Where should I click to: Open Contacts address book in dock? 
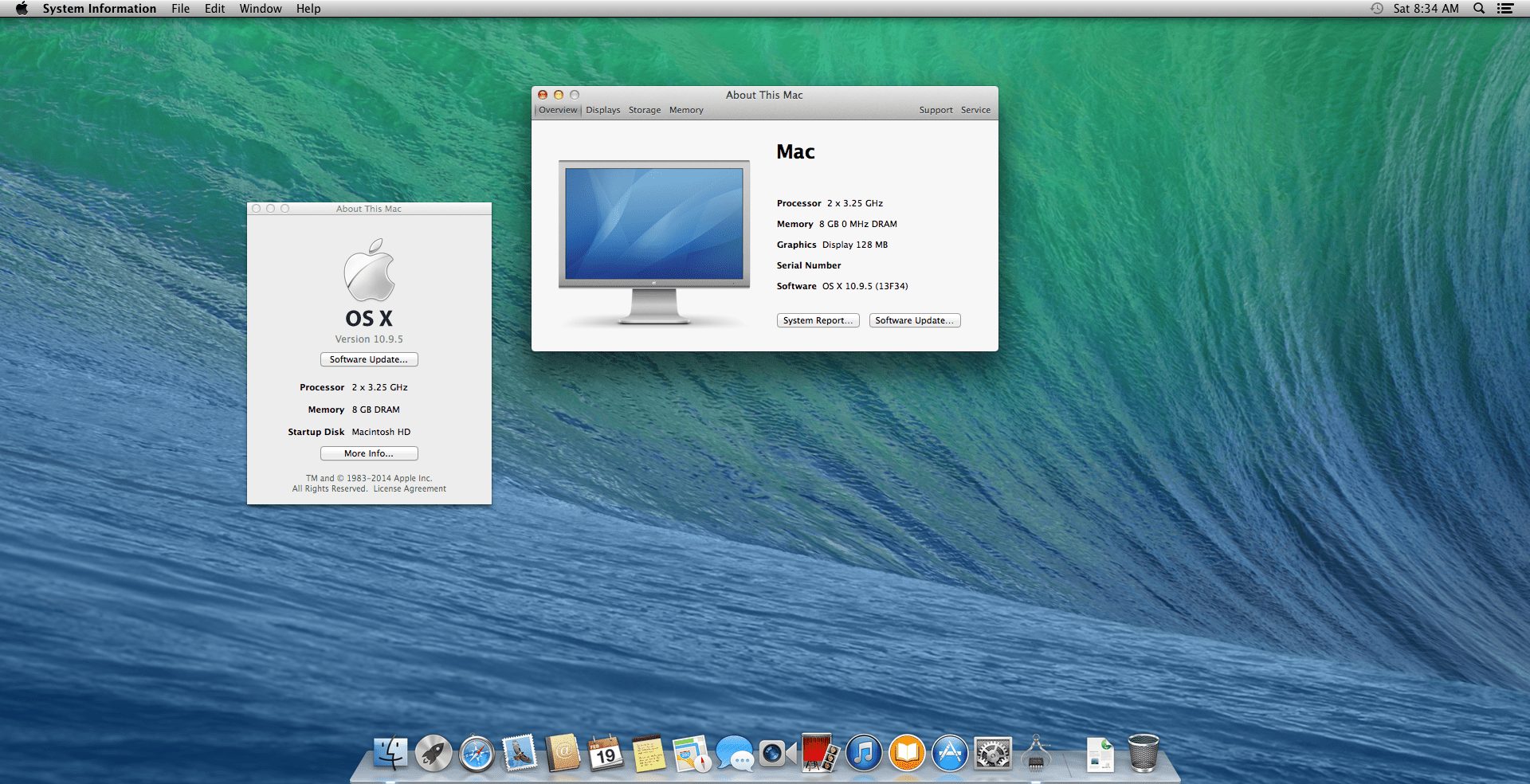563,753
